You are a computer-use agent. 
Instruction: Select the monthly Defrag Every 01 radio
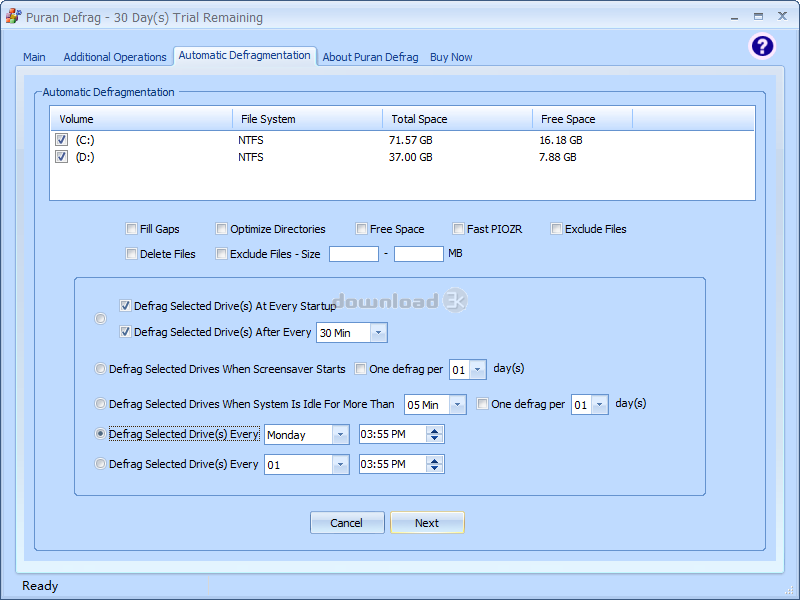[101, 463]
